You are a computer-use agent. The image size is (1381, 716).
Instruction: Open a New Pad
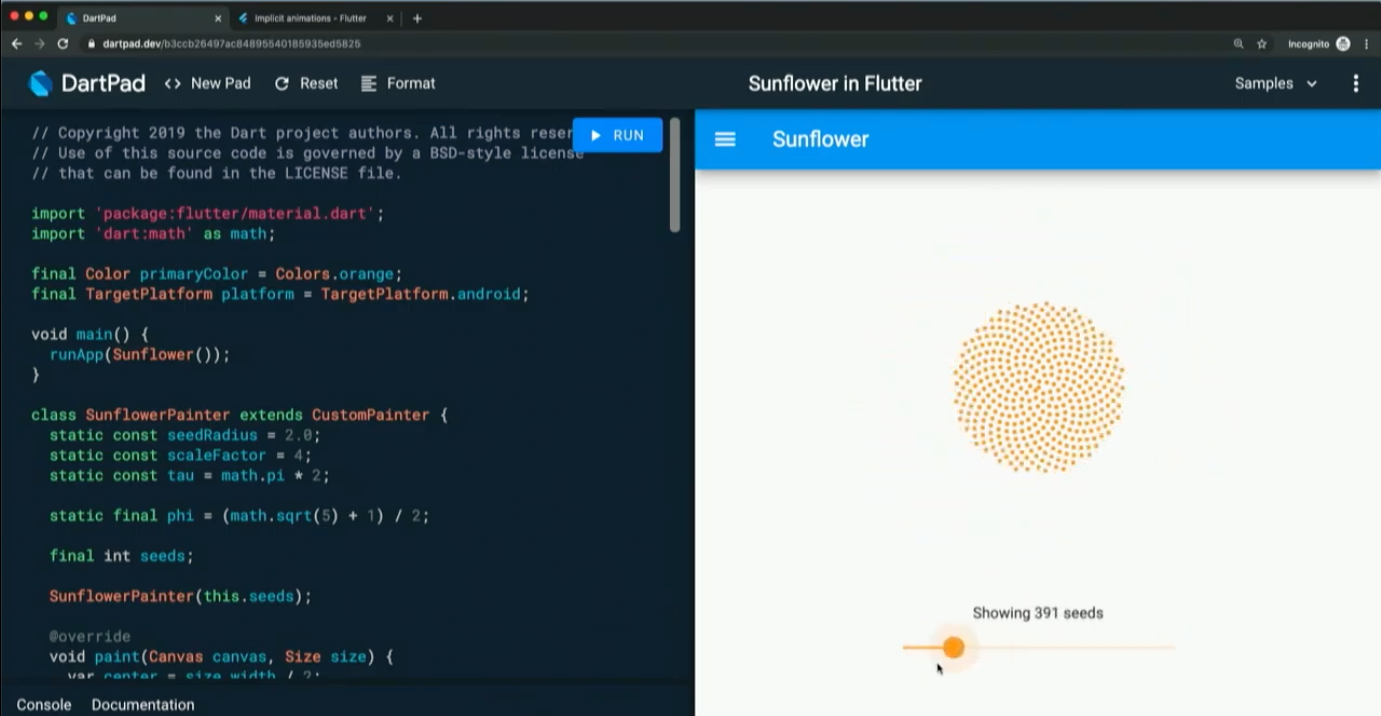pos(208,84)
